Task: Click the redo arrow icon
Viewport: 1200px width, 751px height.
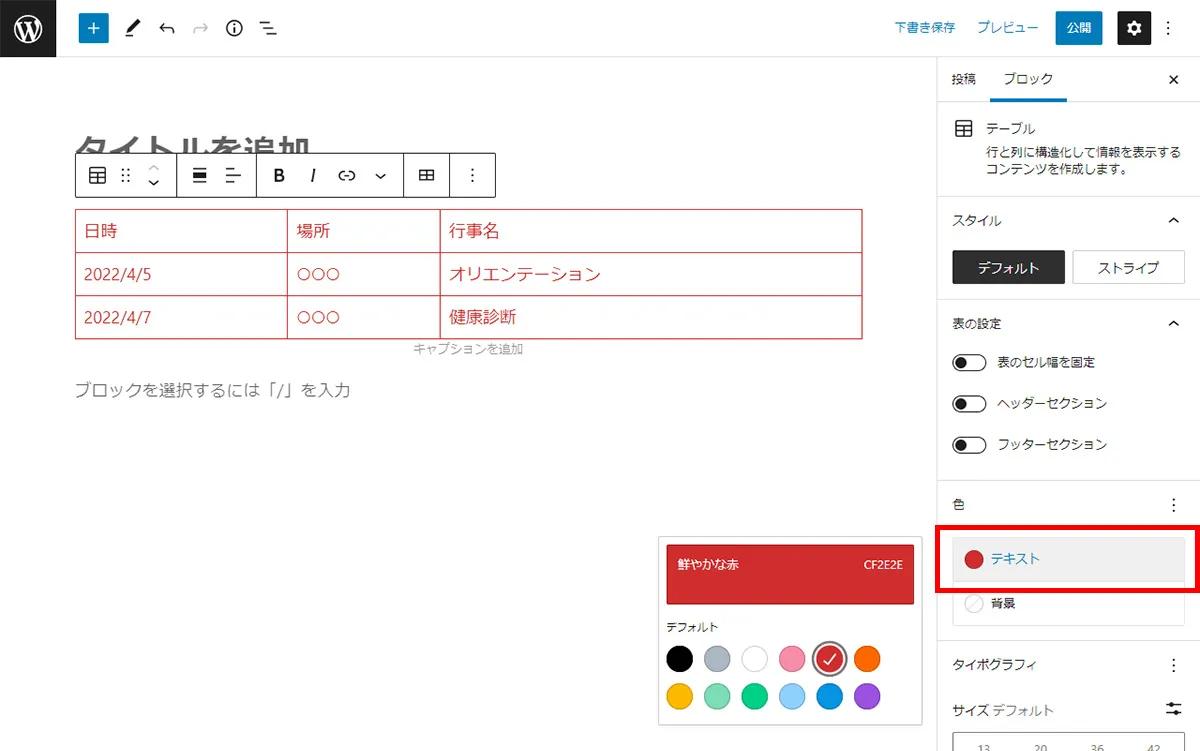Action: click(199, 28)
